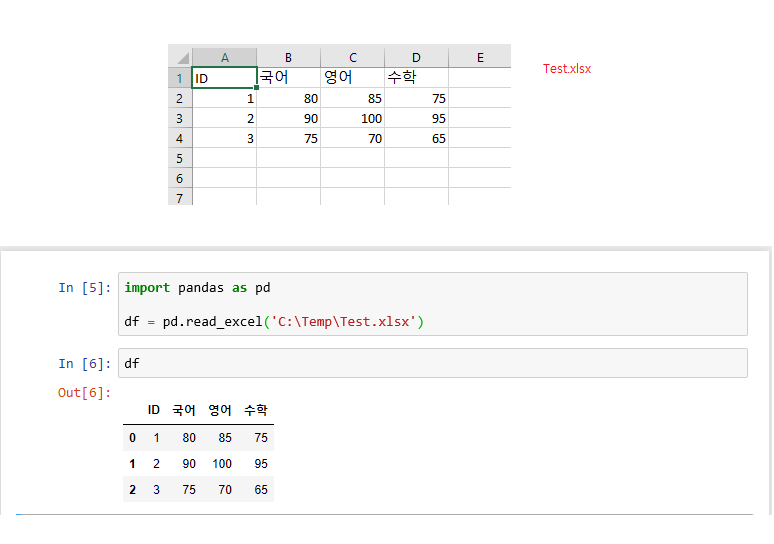Click into the import pandas code cell
Viewport: 774px width, 544px height.
click(x=433, y=304)
